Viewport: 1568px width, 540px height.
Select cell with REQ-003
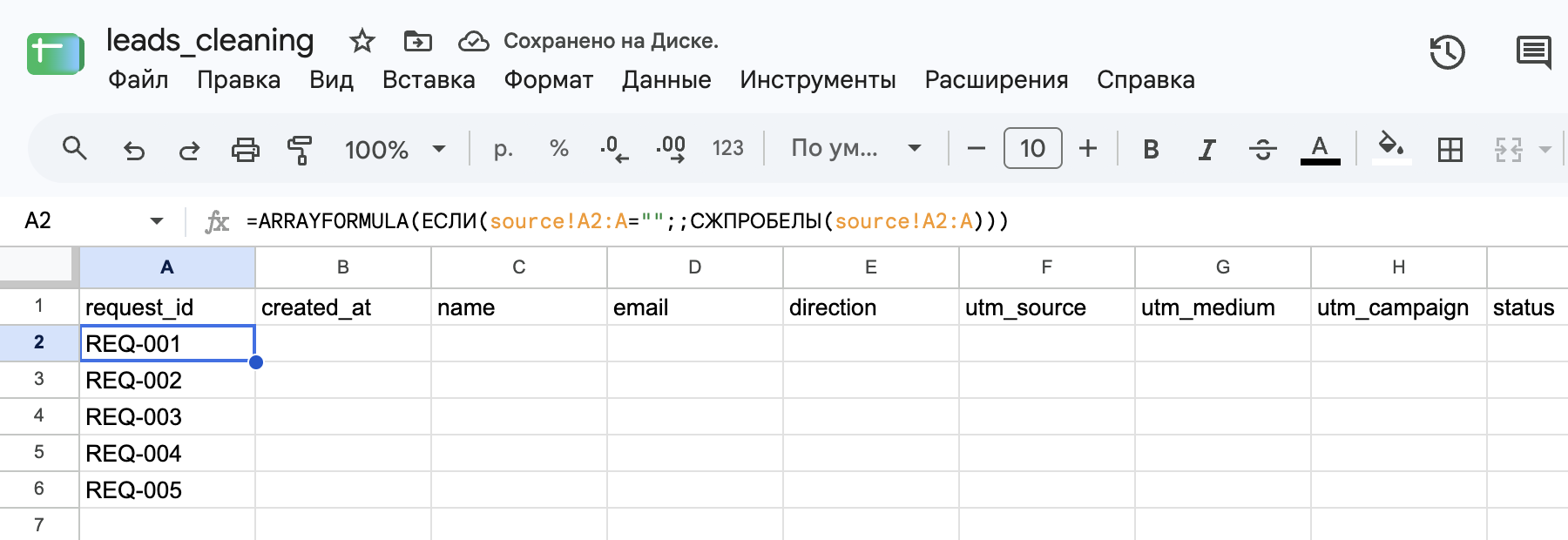167,416
